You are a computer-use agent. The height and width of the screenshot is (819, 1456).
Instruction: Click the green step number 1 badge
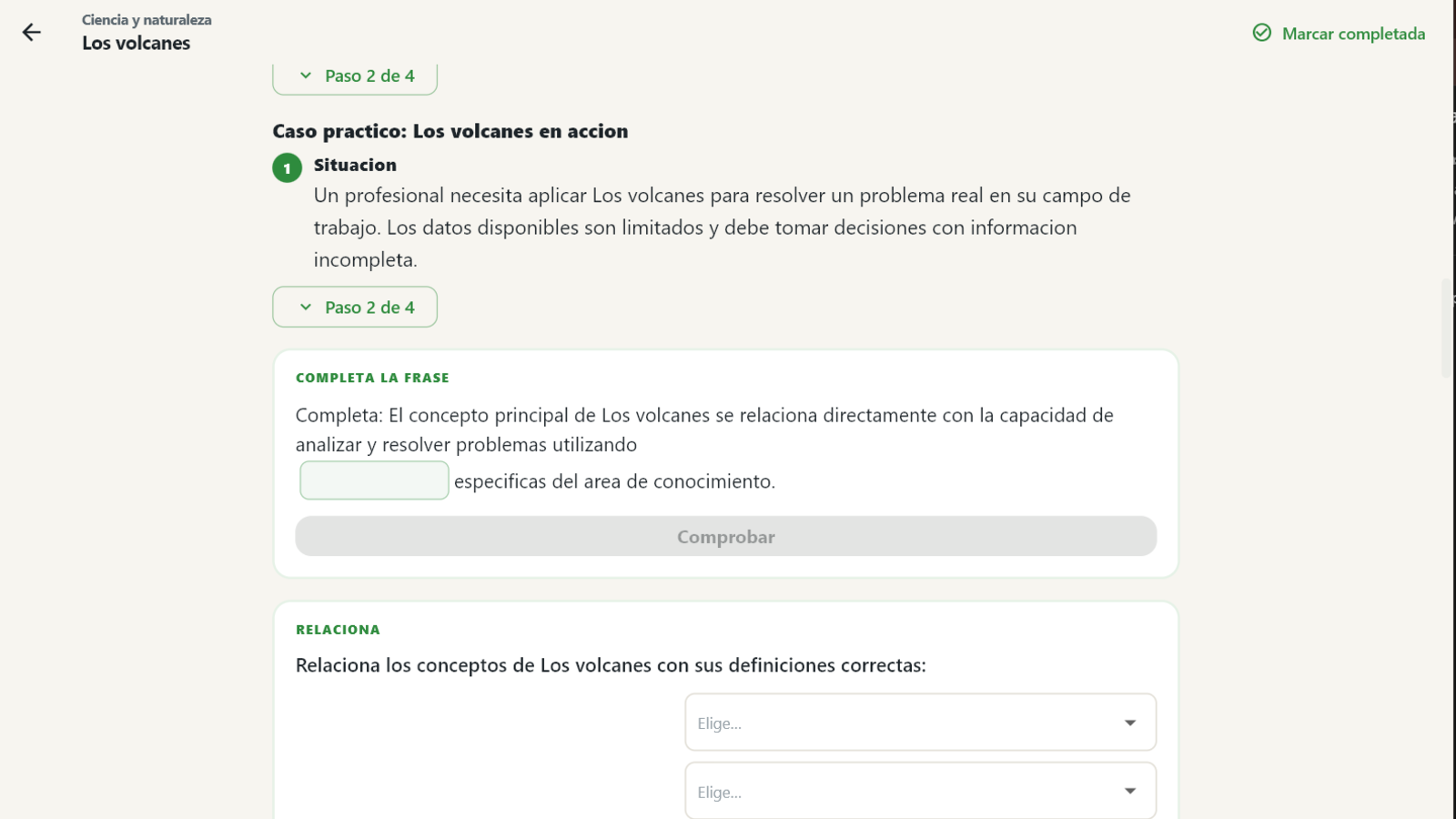coord(288,168)
